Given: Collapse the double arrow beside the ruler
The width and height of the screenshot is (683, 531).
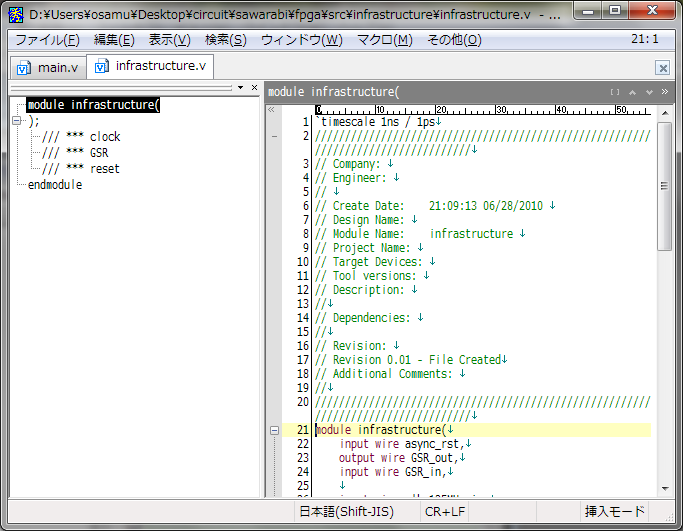Looking at the screenshot, I should (x=272, y=109).
